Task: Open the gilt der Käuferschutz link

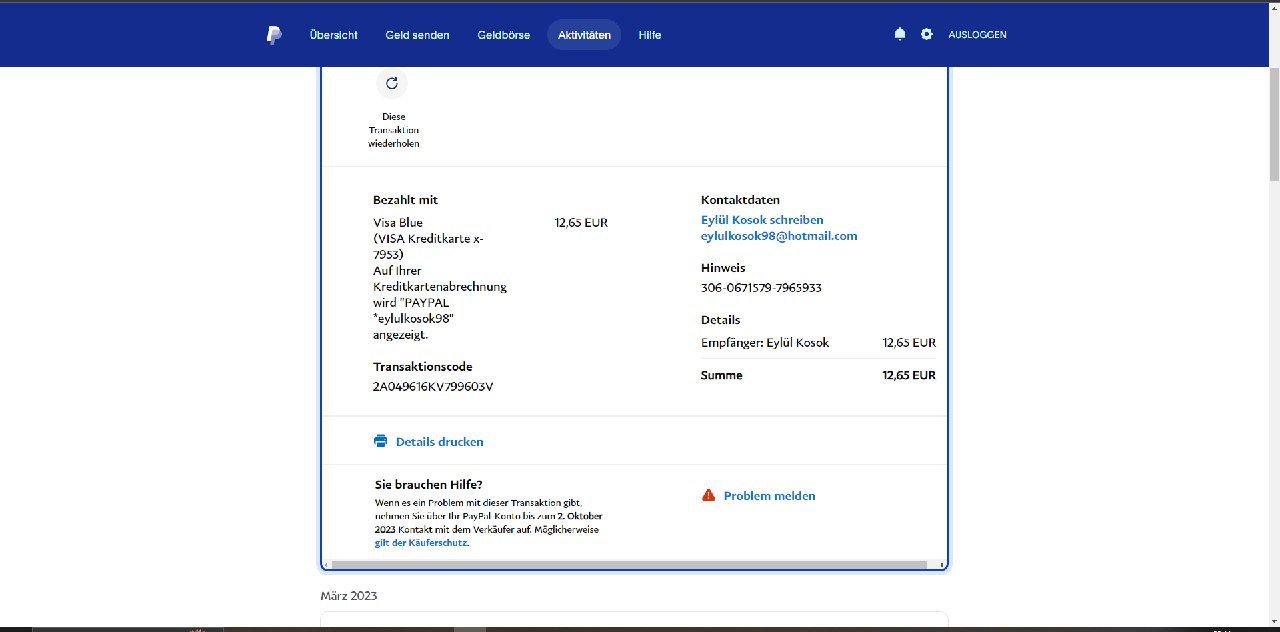Action: (421, 543)
